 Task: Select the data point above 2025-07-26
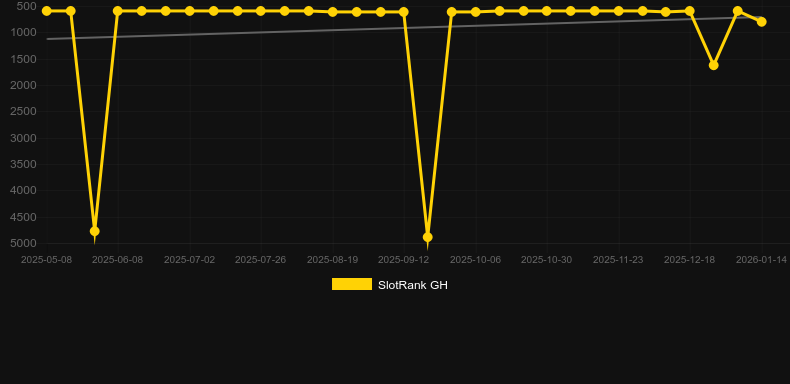260,11
